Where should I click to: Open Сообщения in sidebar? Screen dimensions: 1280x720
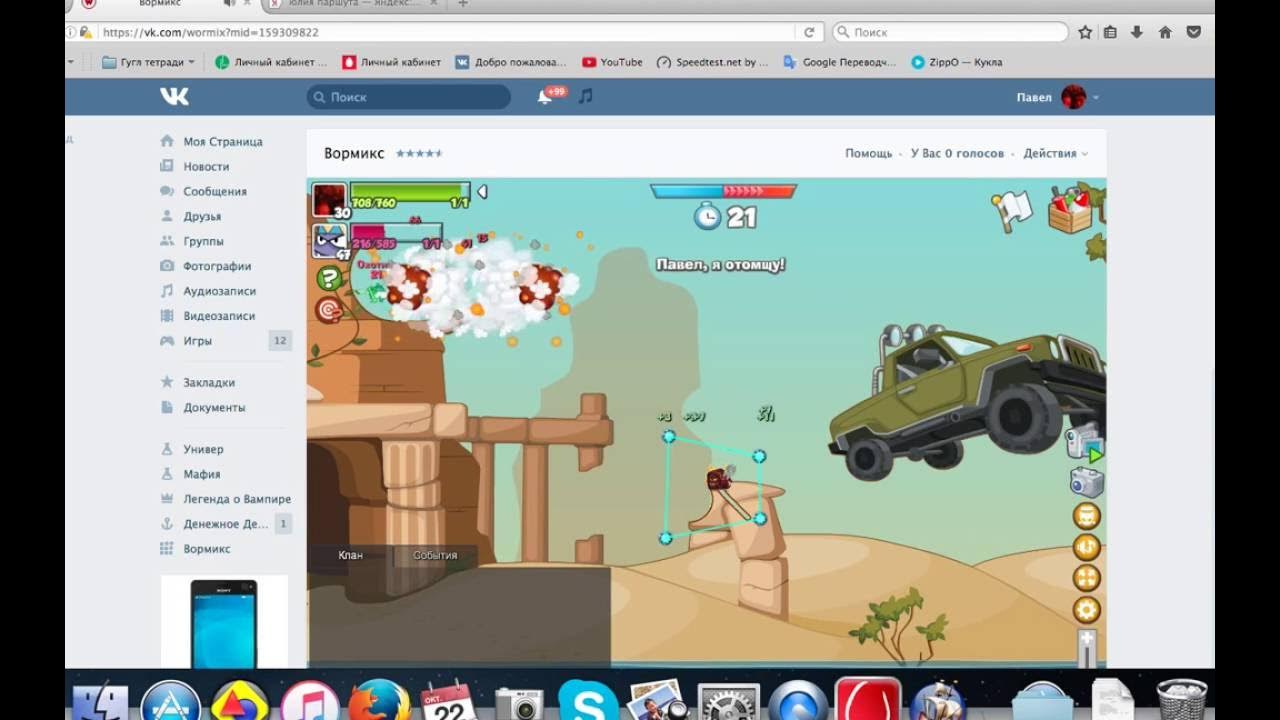[x=214, y=191]
